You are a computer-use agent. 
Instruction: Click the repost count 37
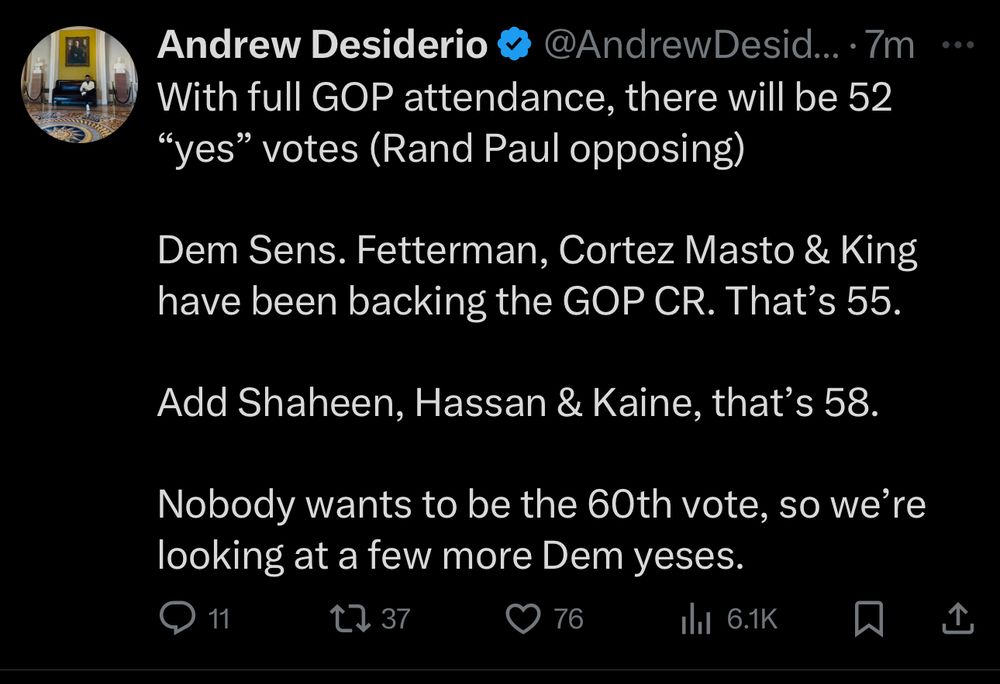click(x=396, y=620)
